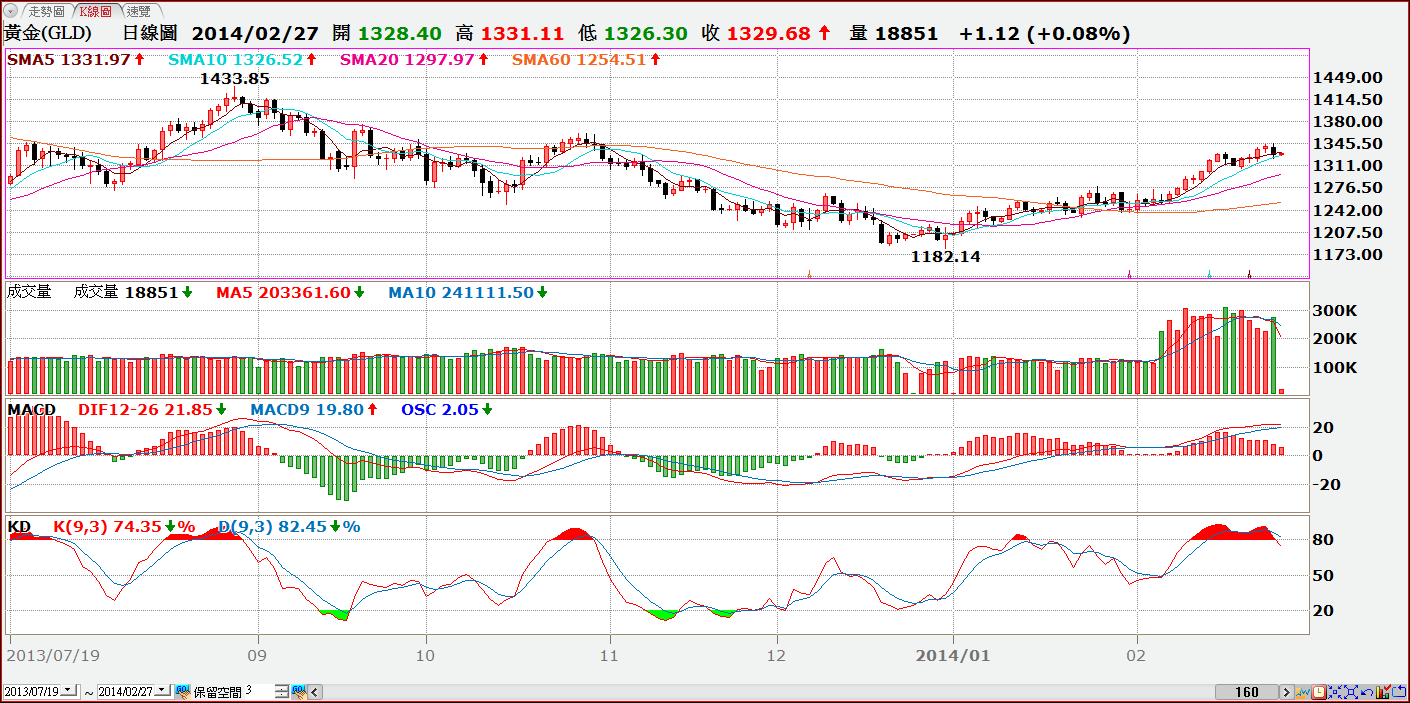Click the KD panel title
Viewport: 1410px width, 703px height.
tap(18, 526)
